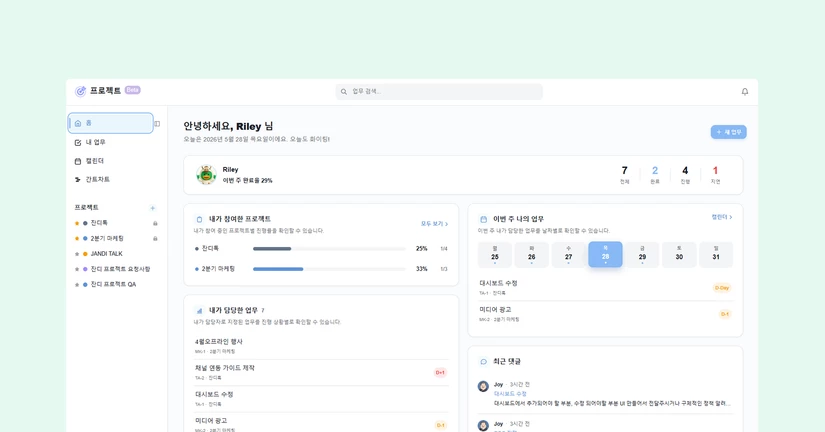
Task: Open task 4월오프라인 행사
Action: [321, 346]
